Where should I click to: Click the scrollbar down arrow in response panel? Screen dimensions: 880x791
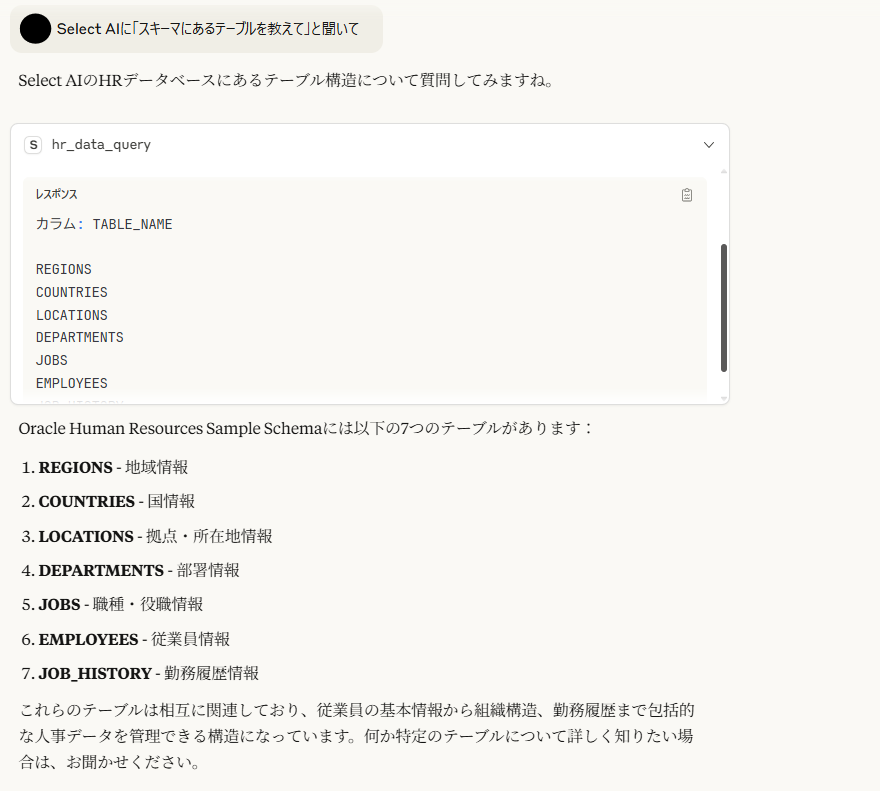723,399
